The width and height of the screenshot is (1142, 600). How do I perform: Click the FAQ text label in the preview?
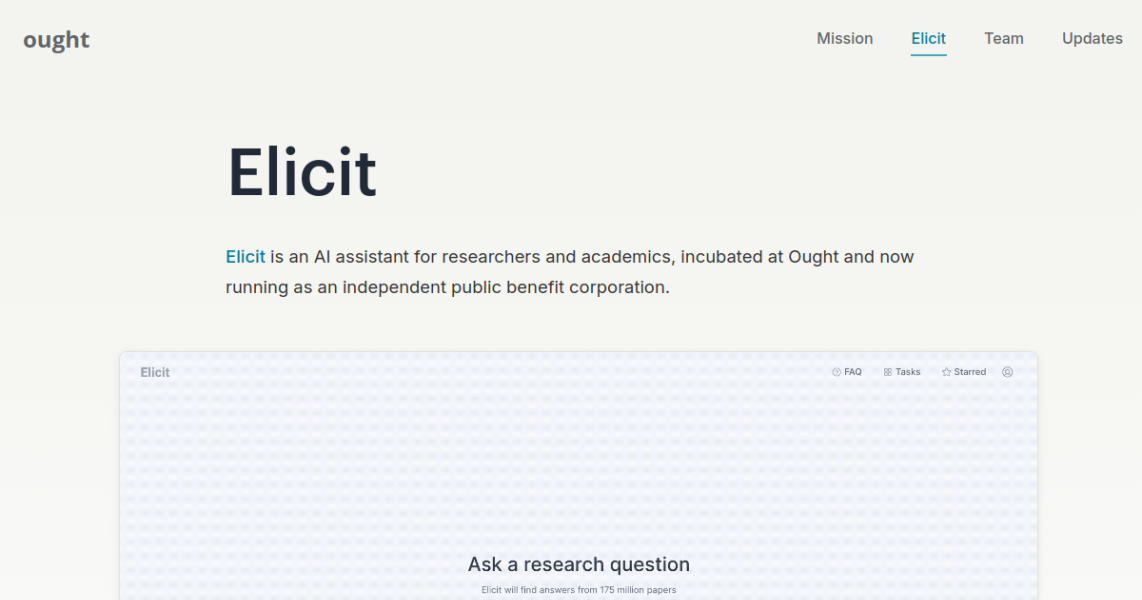pyautogui.click(x=853, y=372)
